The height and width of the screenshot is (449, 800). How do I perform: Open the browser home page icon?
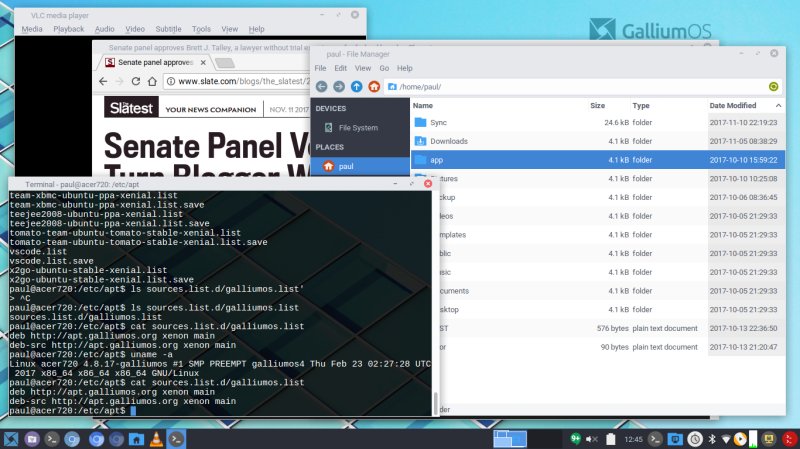152,81
